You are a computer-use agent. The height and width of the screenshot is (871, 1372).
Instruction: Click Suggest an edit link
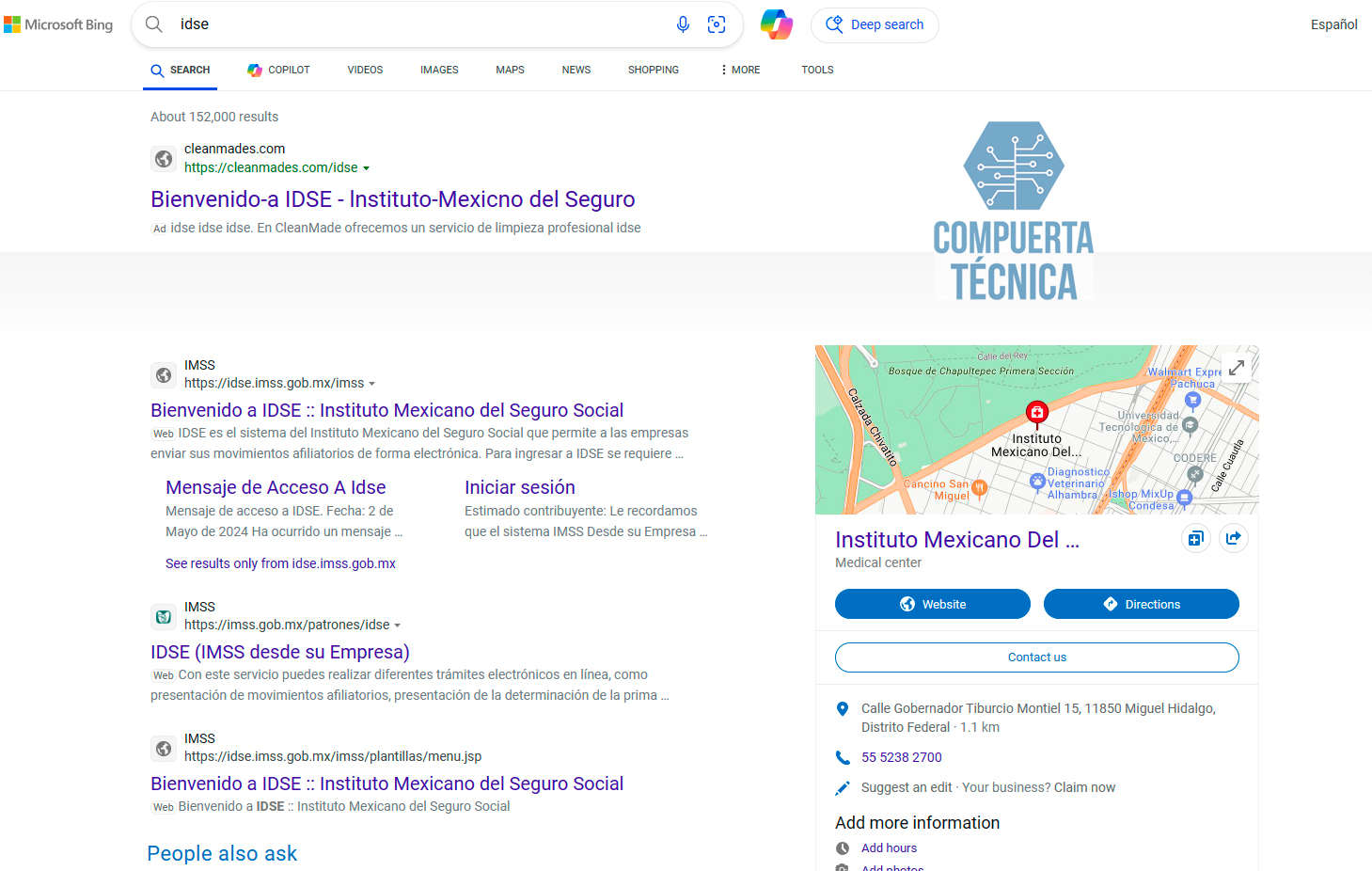click(907, 787)
